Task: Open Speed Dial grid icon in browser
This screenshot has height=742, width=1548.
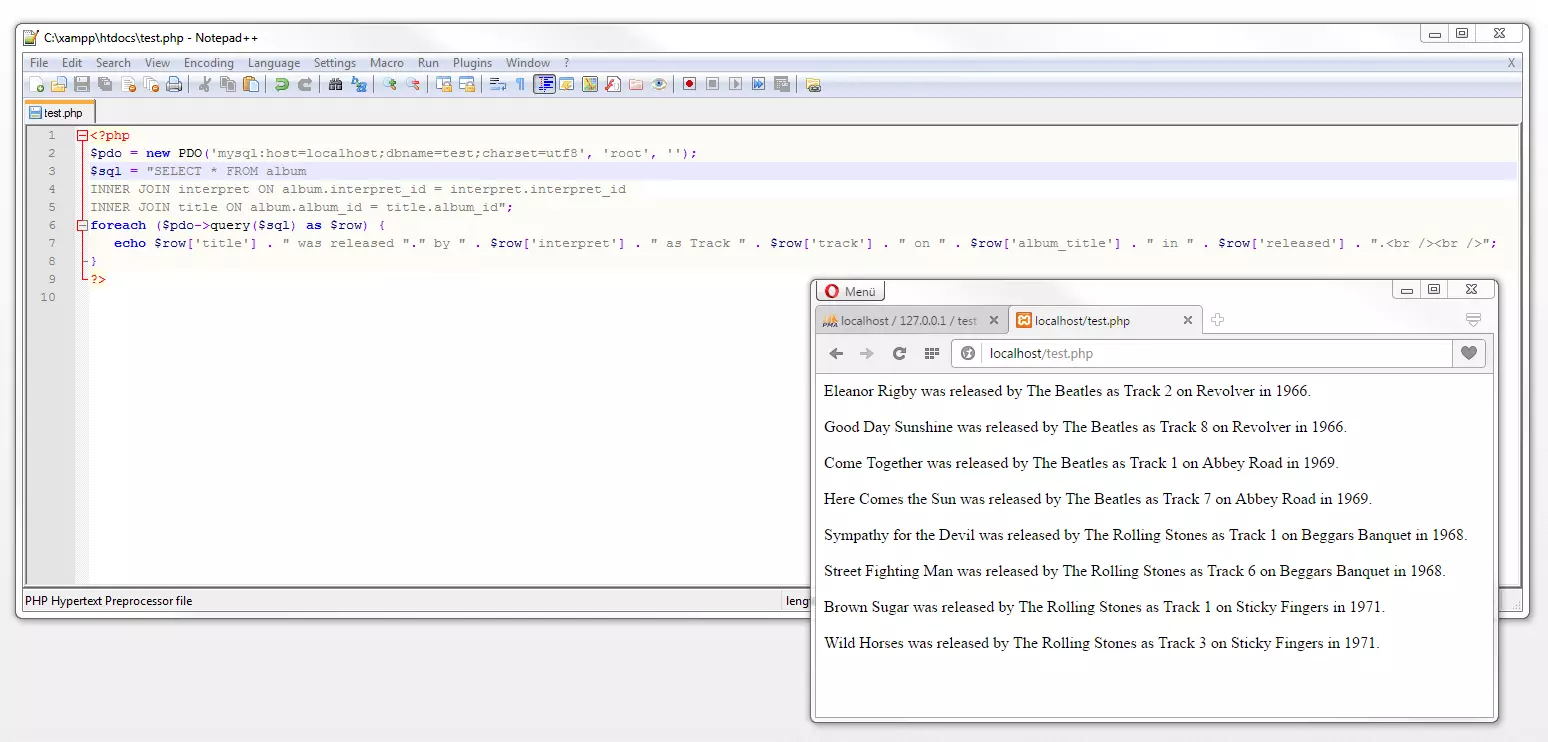Action: click(x=931, y=353)
